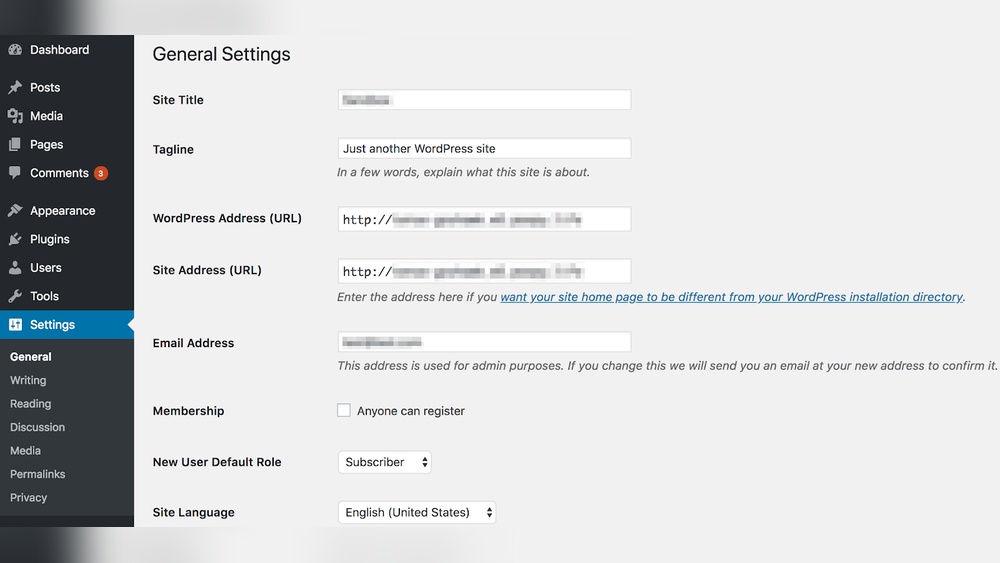Open the Privacy settings submenu

coord(29,497)
